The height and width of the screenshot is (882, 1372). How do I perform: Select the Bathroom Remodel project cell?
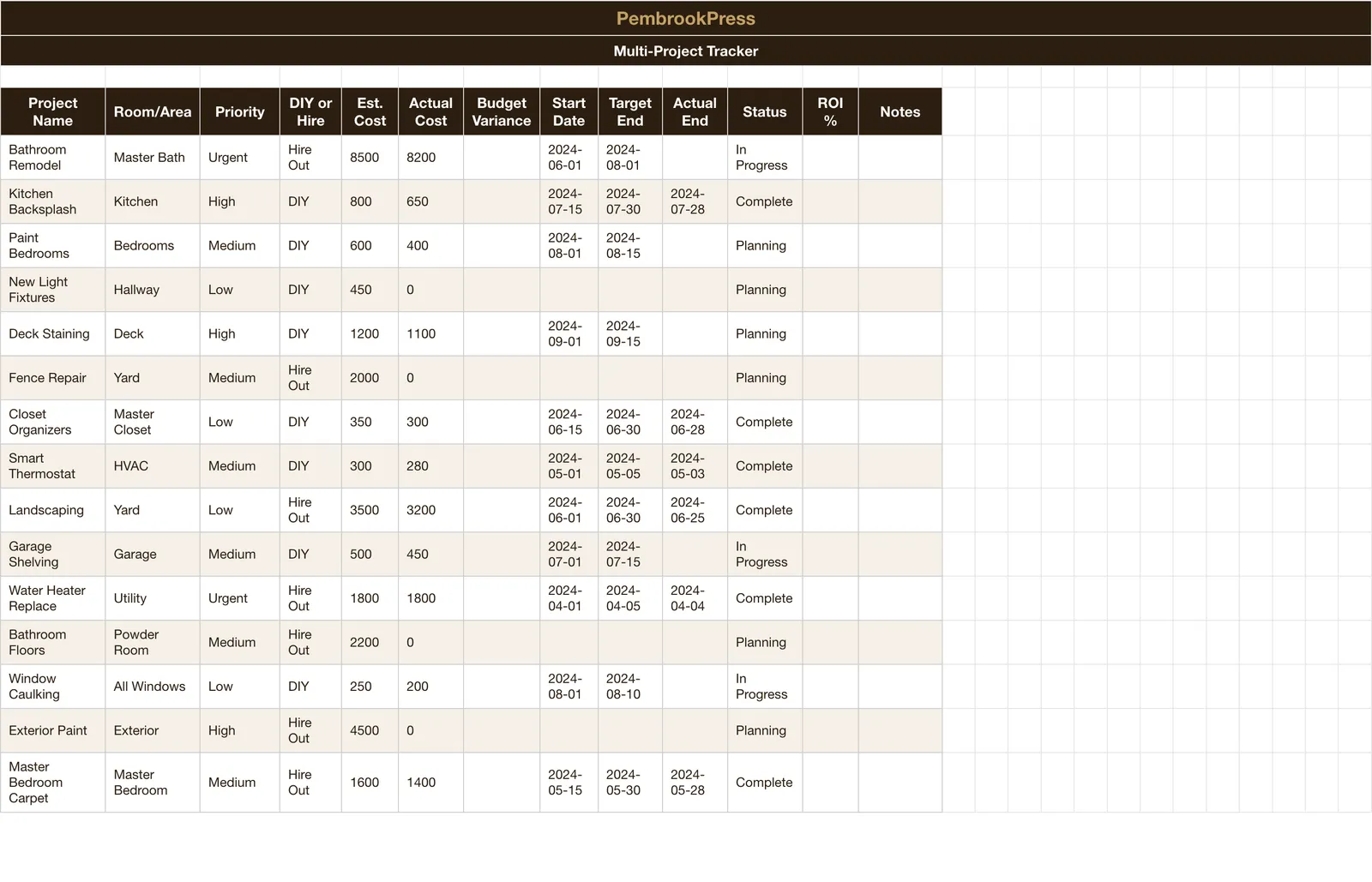(x=53, y=158)
